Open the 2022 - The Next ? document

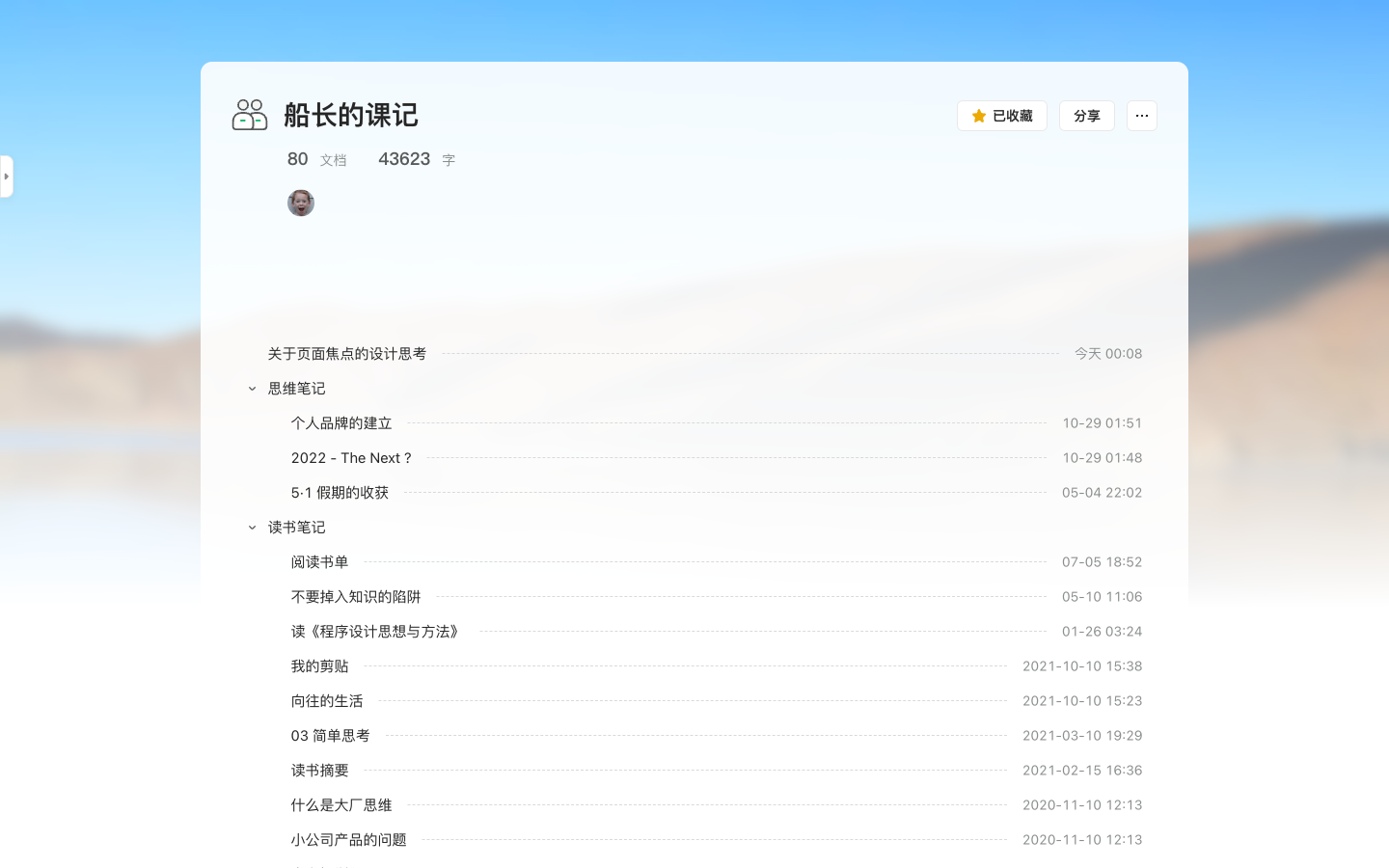coord(351,457)
